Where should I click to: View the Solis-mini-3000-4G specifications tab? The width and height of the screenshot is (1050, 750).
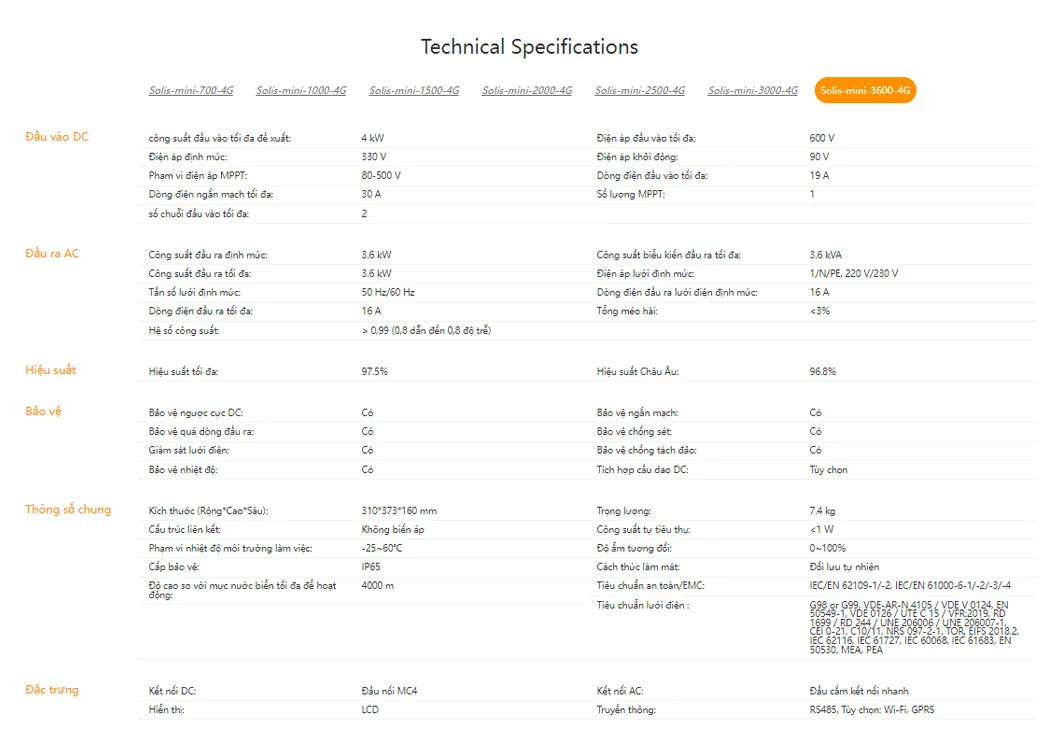[753, 91]
